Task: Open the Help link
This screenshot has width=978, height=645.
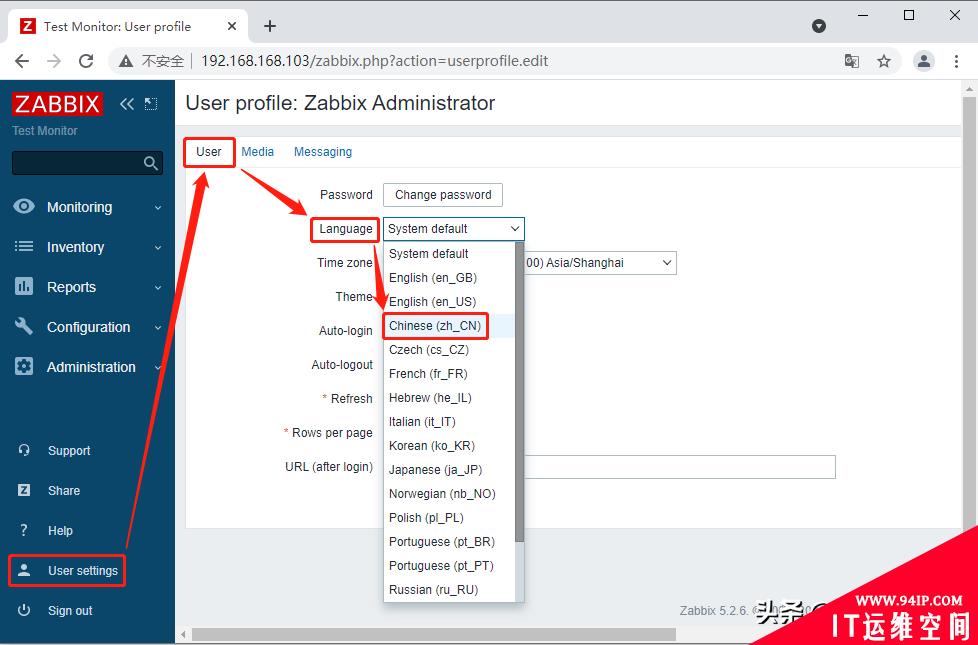Action: point(60,530)
